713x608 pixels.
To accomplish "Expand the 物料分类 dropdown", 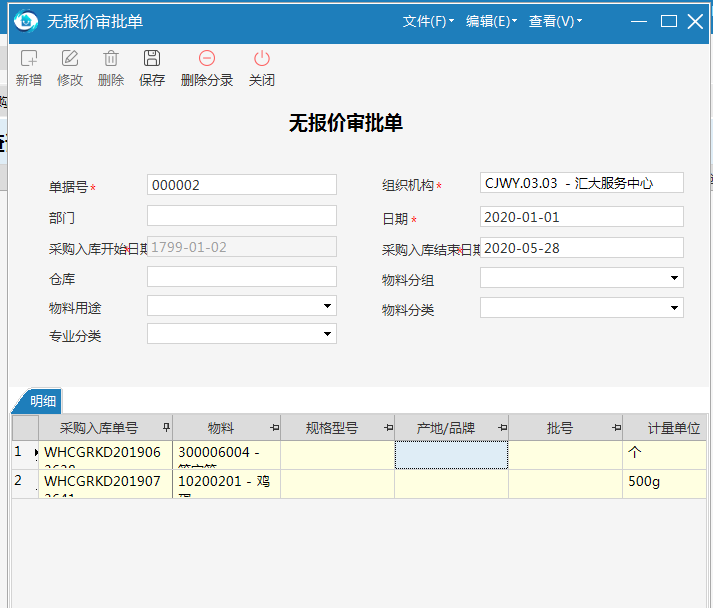I will coord(674,308).
